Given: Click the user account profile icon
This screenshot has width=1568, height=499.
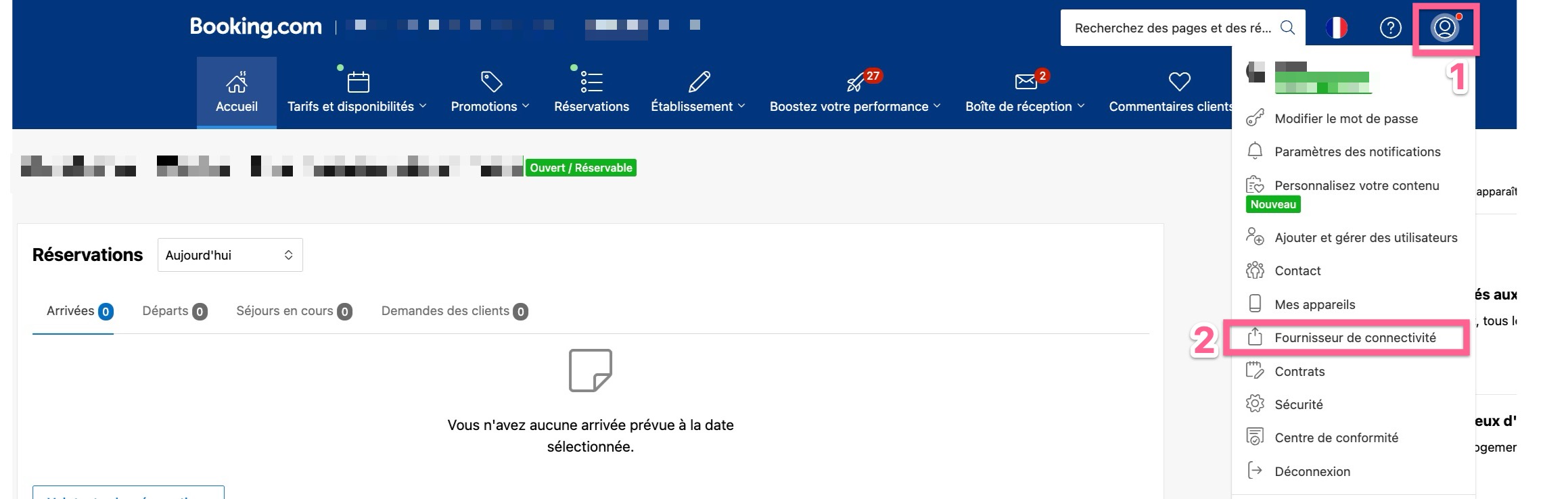Looking at the screenshot, I should [x=1444, y=28].
